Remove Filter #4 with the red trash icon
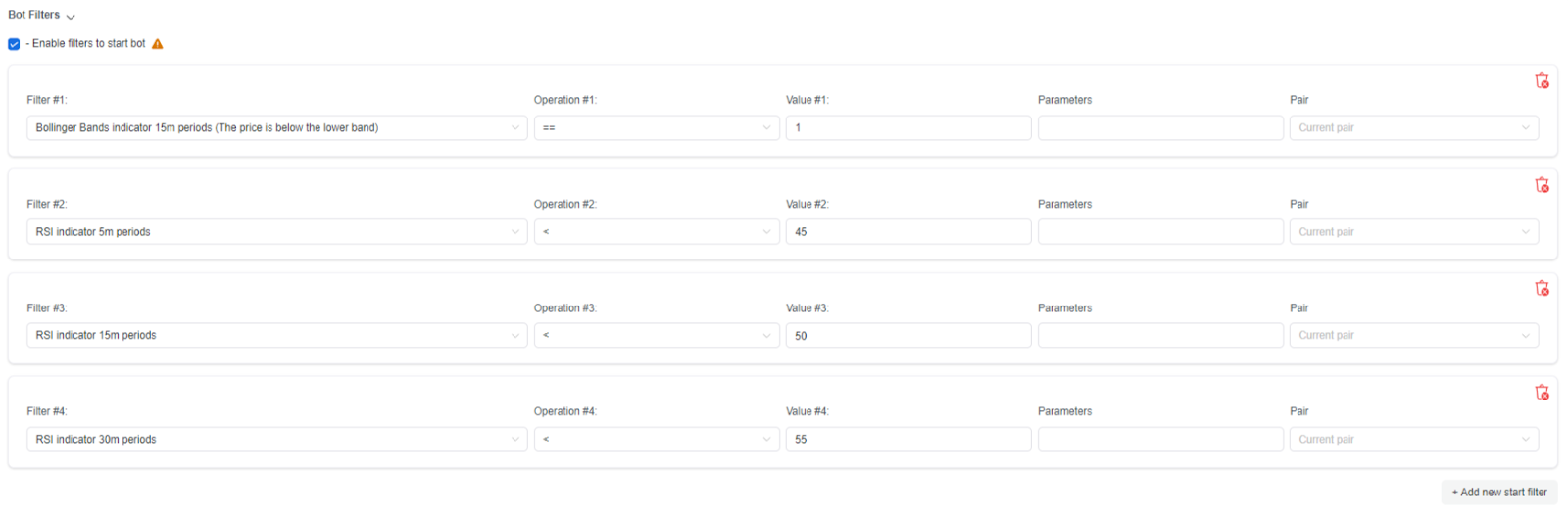Screen dimensions: 1568x518 [x=1542, y=393]
